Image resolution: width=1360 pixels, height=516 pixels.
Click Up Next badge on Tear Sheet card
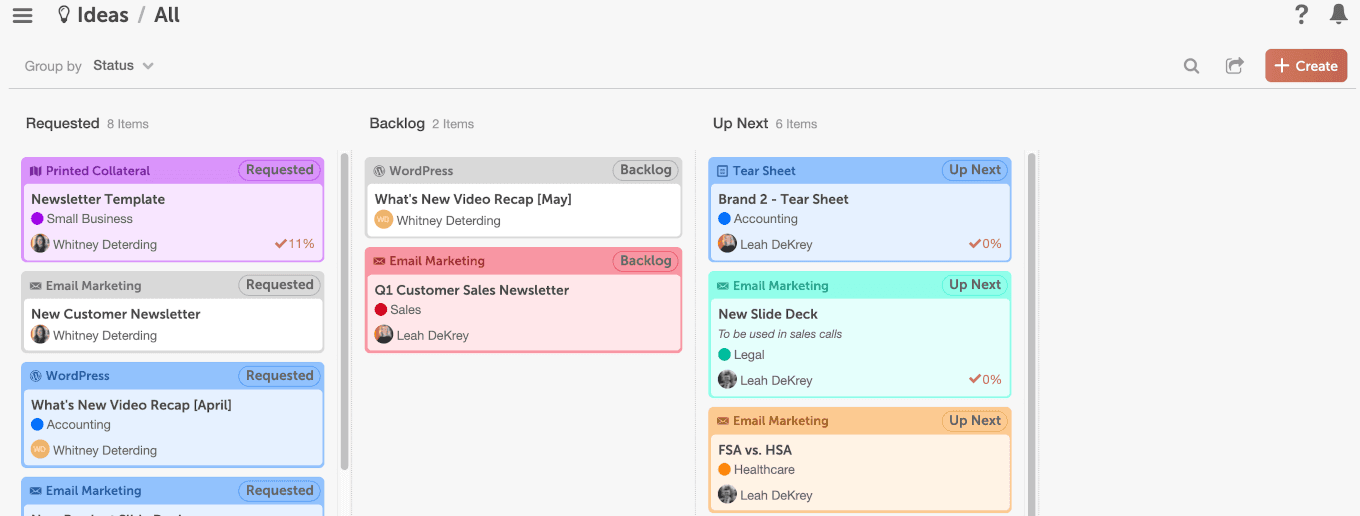[x=975, y=170]
